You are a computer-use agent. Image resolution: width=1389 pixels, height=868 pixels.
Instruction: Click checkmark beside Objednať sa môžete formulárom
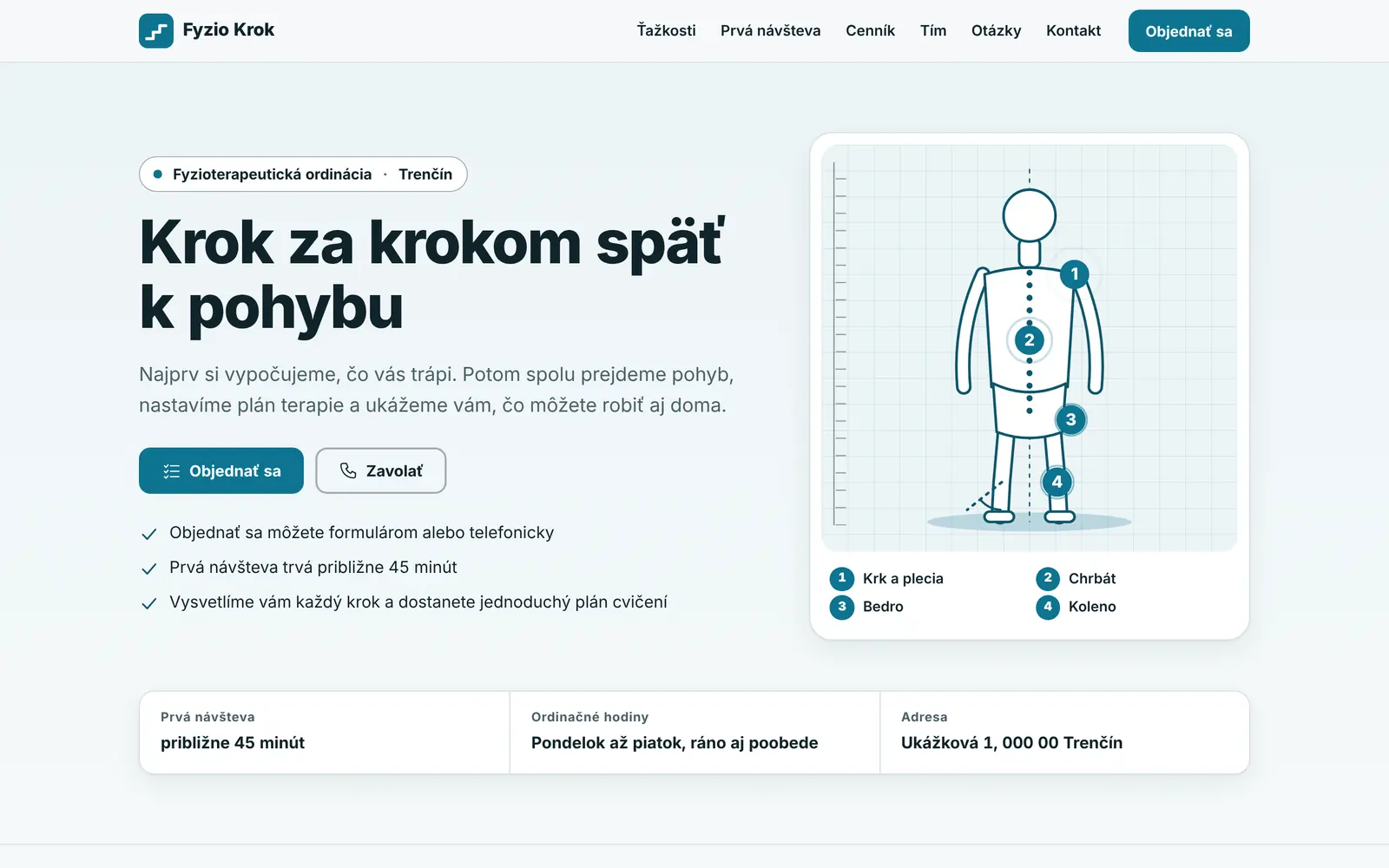coord(149,534)
